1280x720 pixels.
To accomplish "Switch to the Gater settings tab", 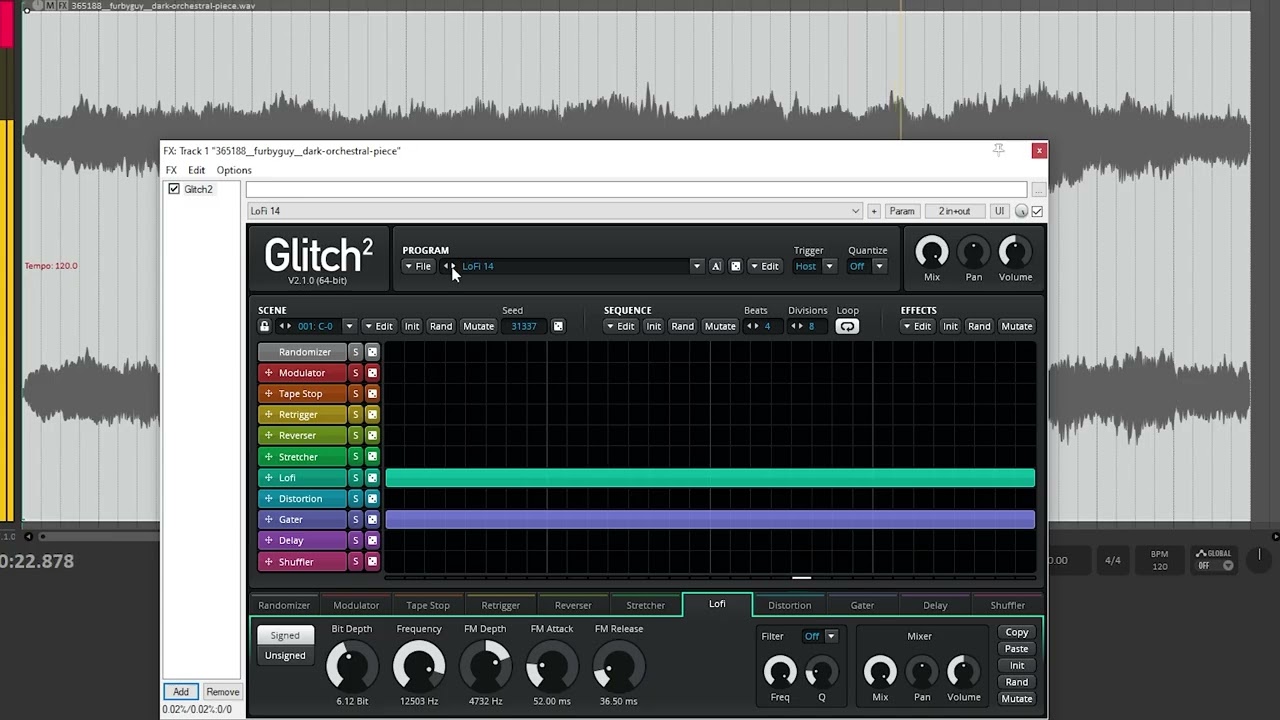I will pyautogui.click(x=862, y=605).
